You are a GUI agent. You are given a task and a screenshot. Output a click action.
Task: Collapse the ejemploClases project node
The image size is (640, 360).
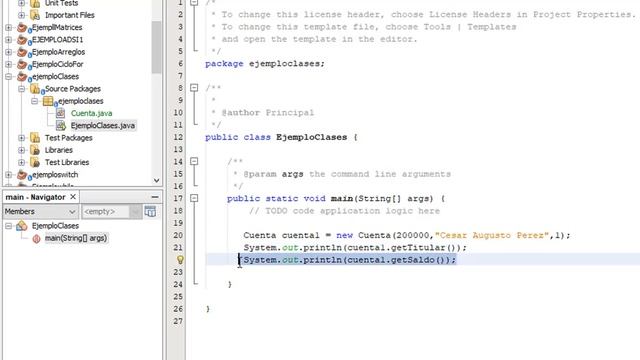tap(9, 77)
